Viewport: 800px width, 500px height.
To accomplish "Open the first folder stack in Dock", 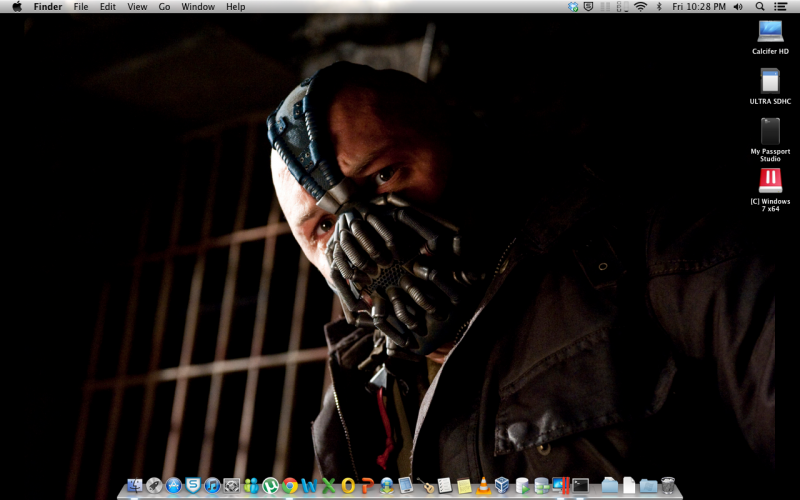I will (x=609, y=485).
